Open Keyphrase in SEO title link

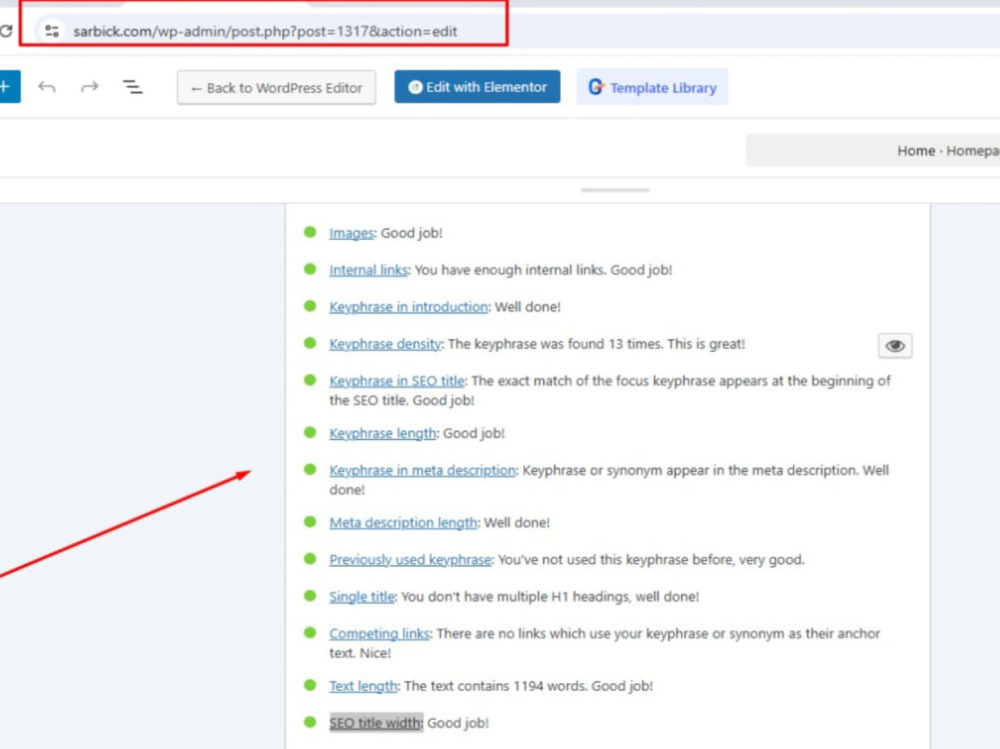pos(397,381)
